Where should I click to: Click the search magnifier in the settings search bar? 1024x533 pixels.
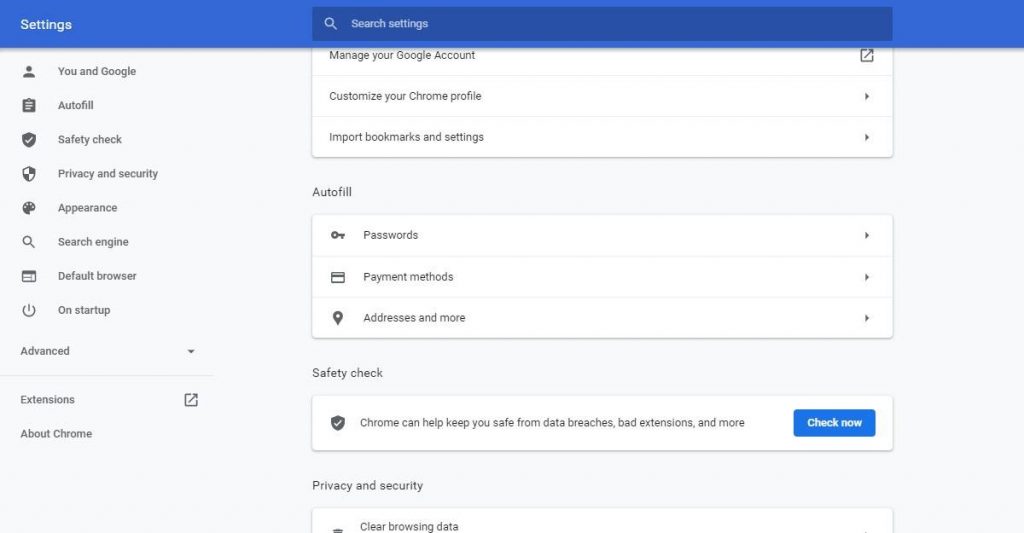pos(331,24)
